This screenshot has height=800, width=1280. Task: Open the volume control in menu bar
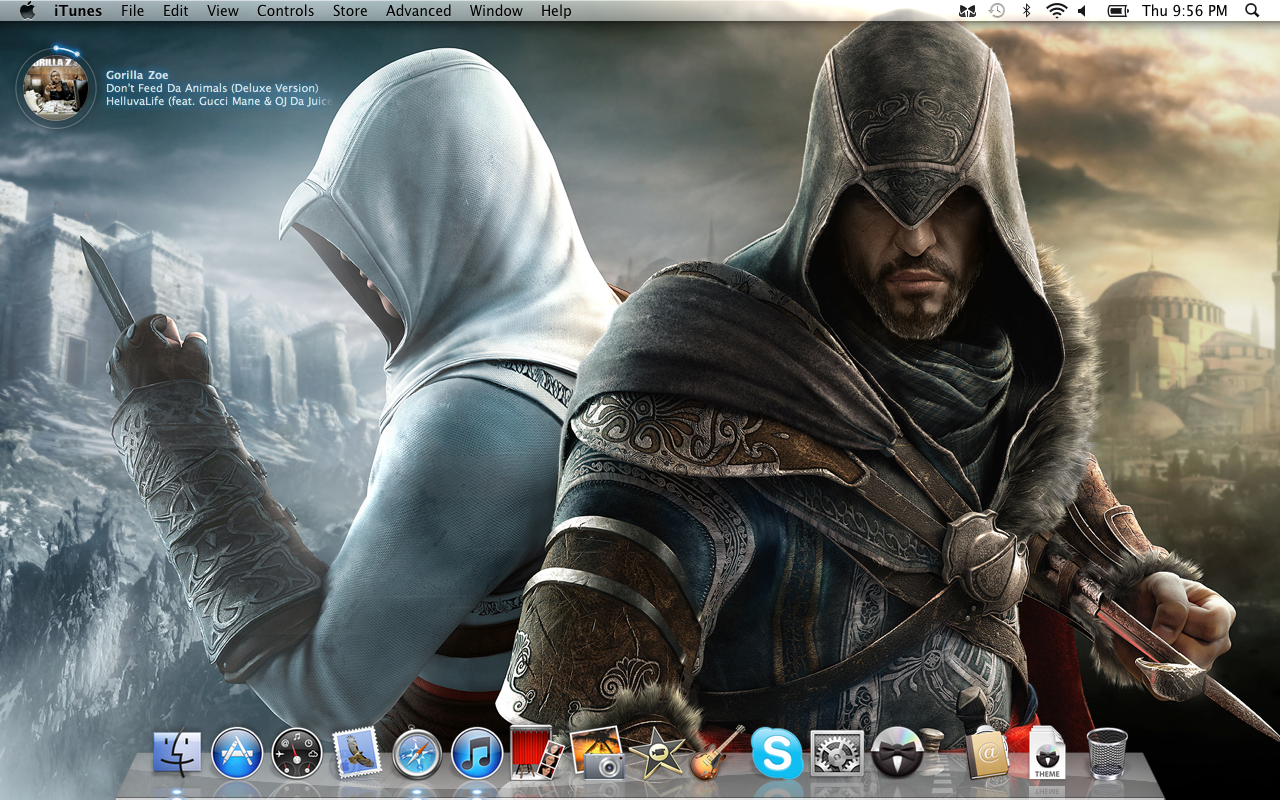tap(1083, 11)
